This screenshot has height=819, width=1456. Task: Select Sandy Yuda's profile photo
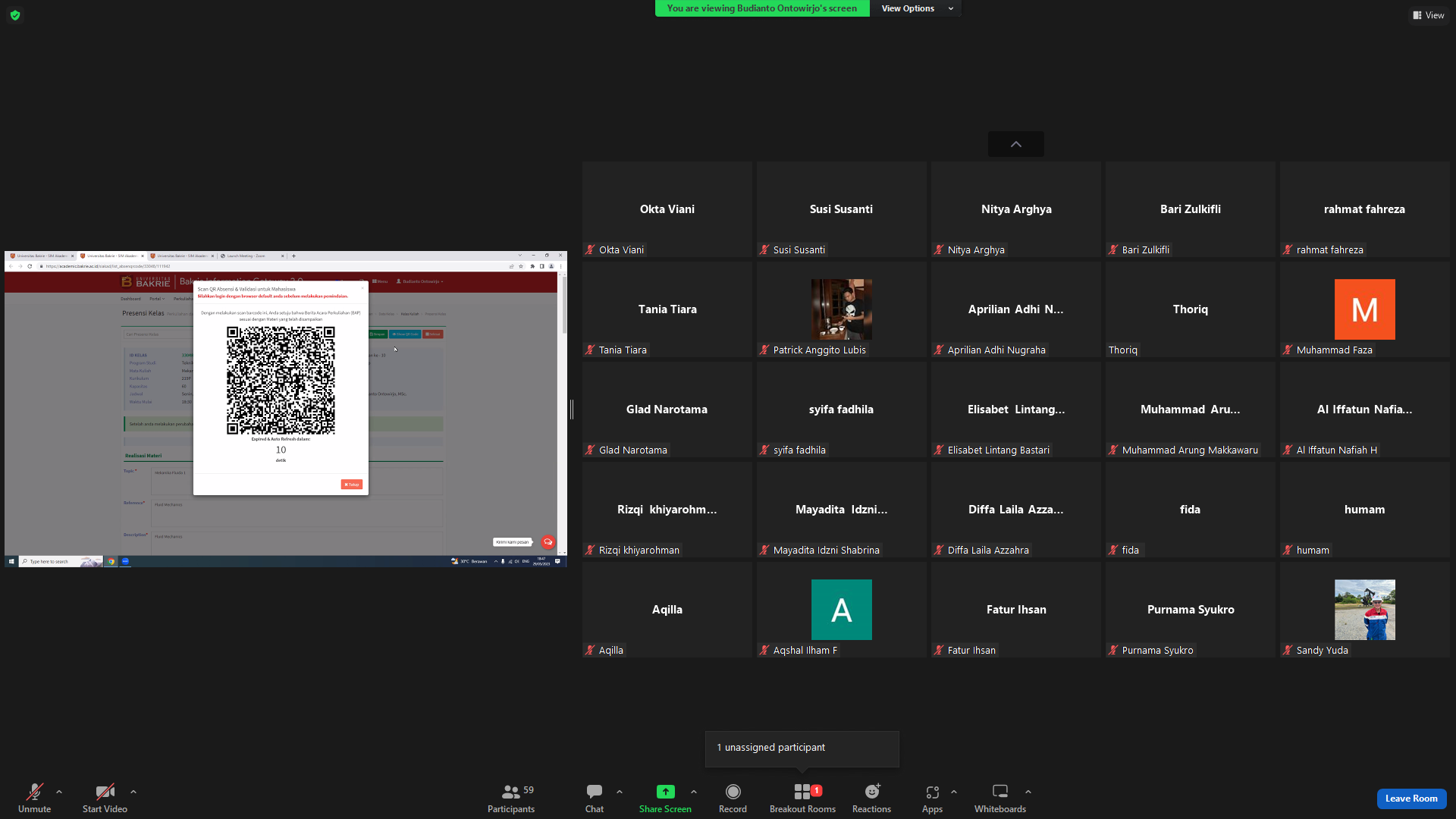1364,610
